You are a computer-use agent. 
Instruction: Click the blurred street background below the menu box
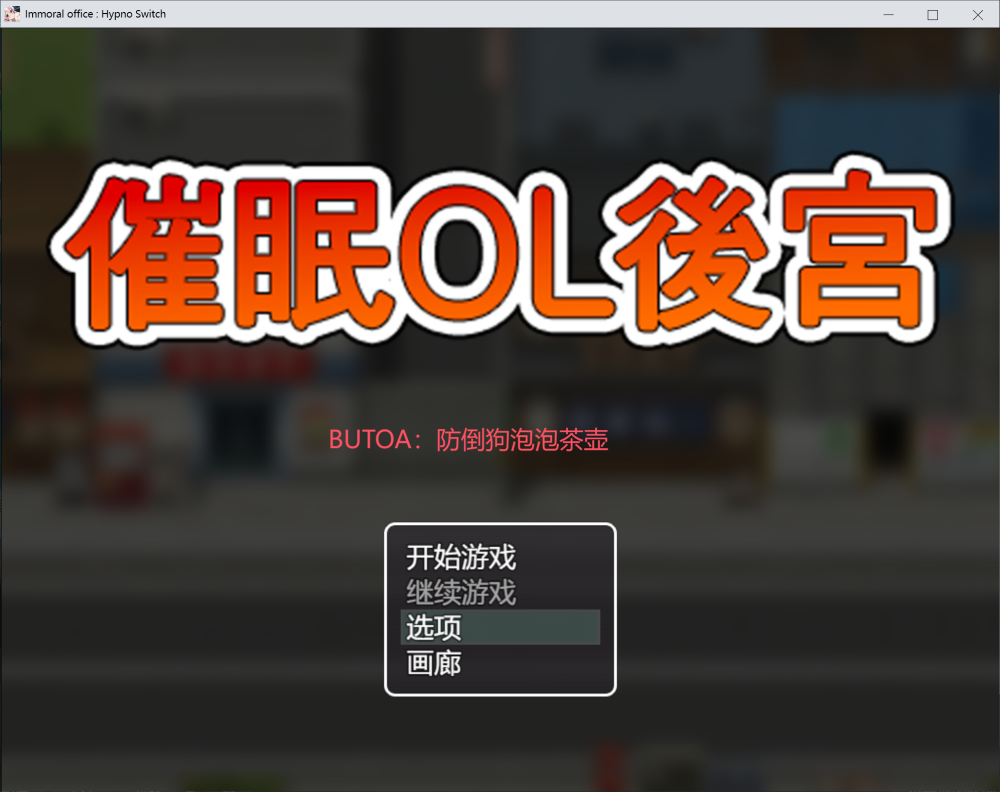[500, 740]
